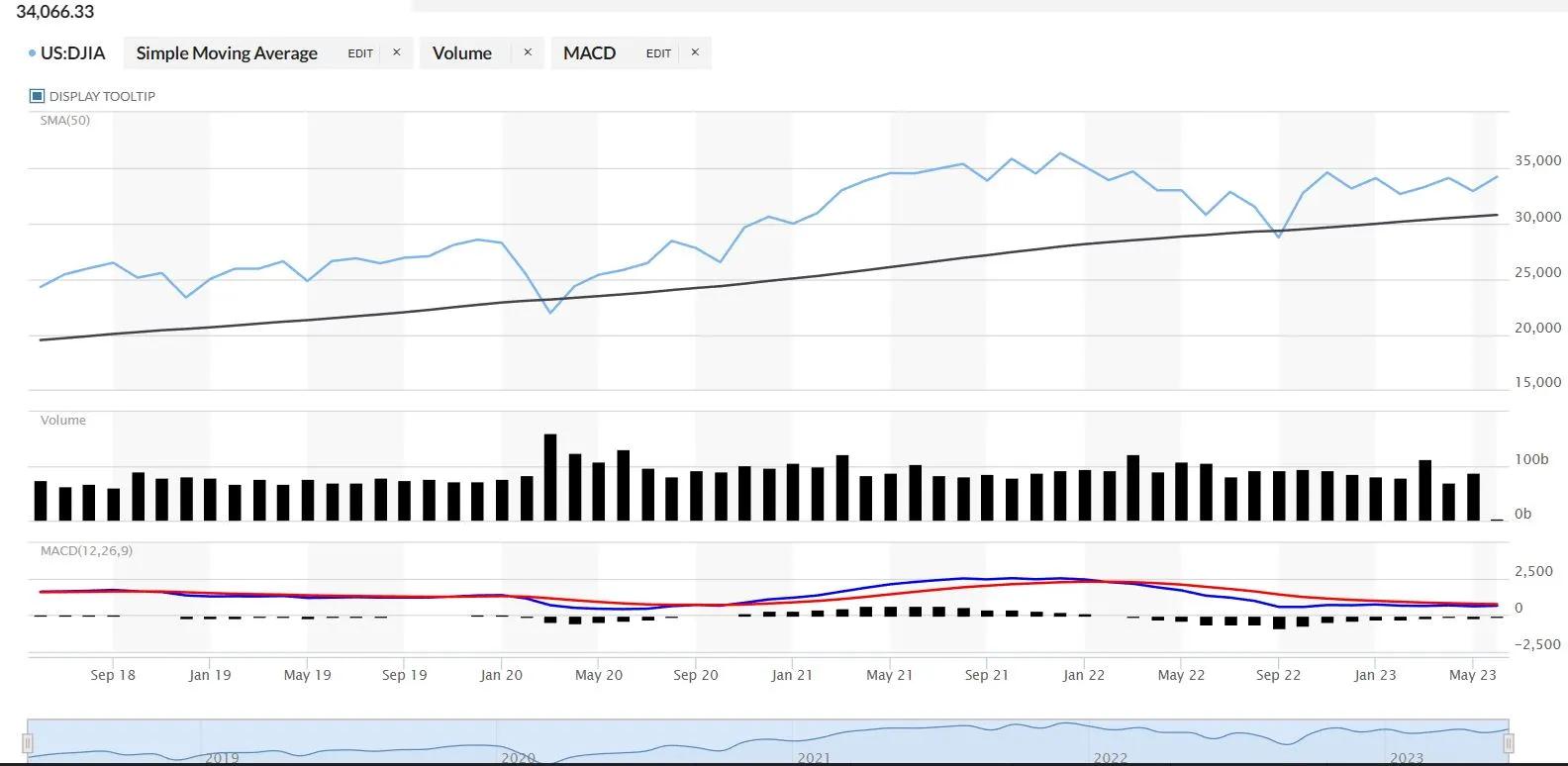Remove the Simple Moving Average indicator
The height and width of the screenshot is (766, 1568).
pyautogui.click(x=397, y=52)
